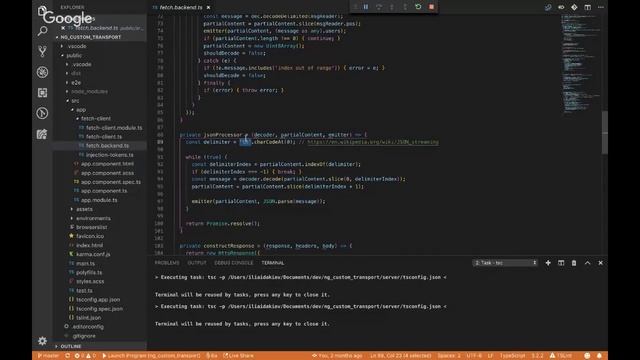Expand the node_modules folder
The width and height of the screenshot is (640, 360).
click(89, 91)
